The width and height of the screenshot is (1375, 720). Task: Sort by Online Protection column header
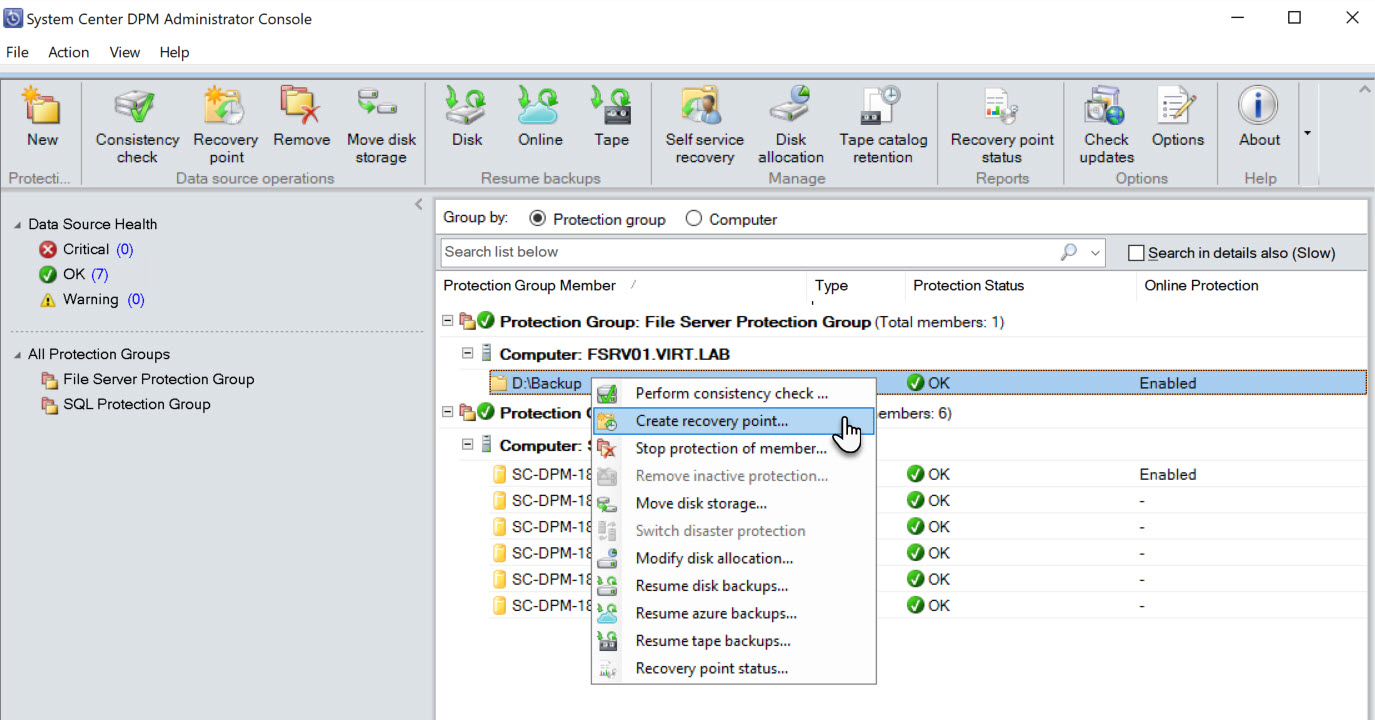1201,285
